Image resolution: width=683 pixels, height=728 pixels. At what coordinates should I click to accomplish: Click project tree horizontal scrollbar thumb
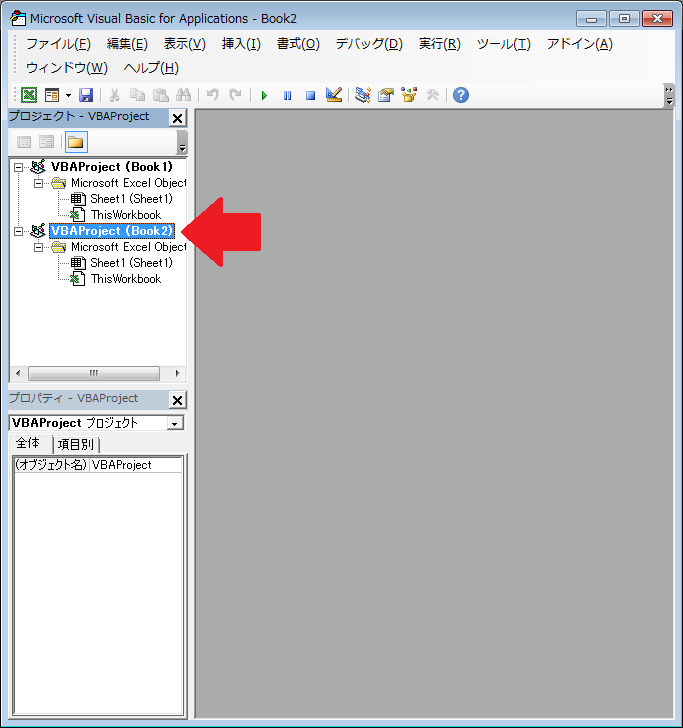coord(94,373)
